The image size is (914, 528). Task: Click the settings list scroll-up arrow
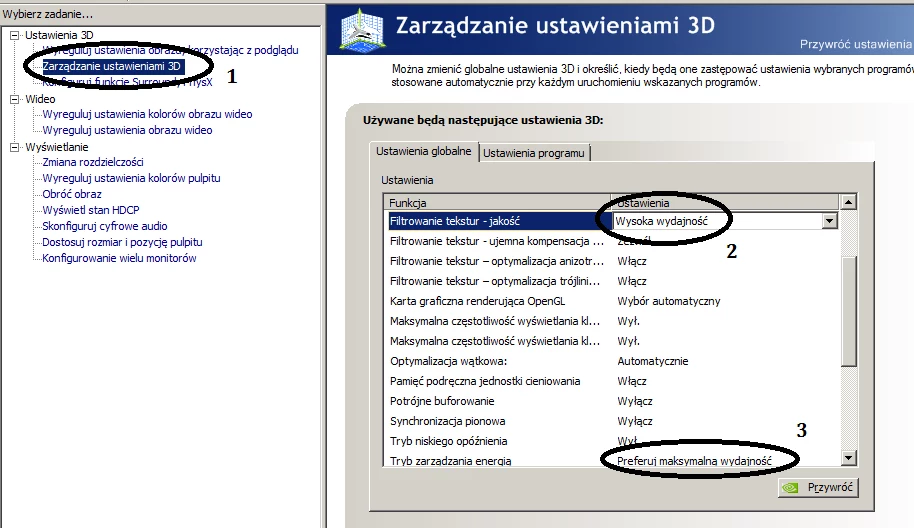coord(848,202)
